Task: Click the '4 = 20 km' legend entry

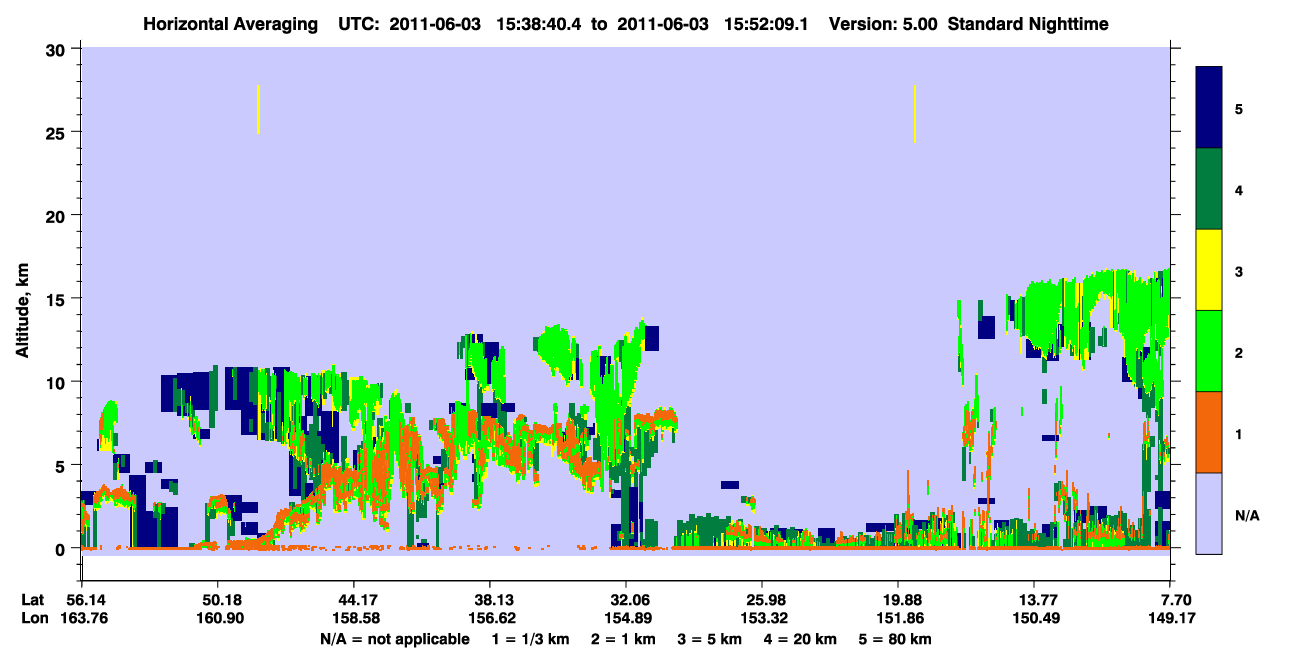Action: coord(801,639)
